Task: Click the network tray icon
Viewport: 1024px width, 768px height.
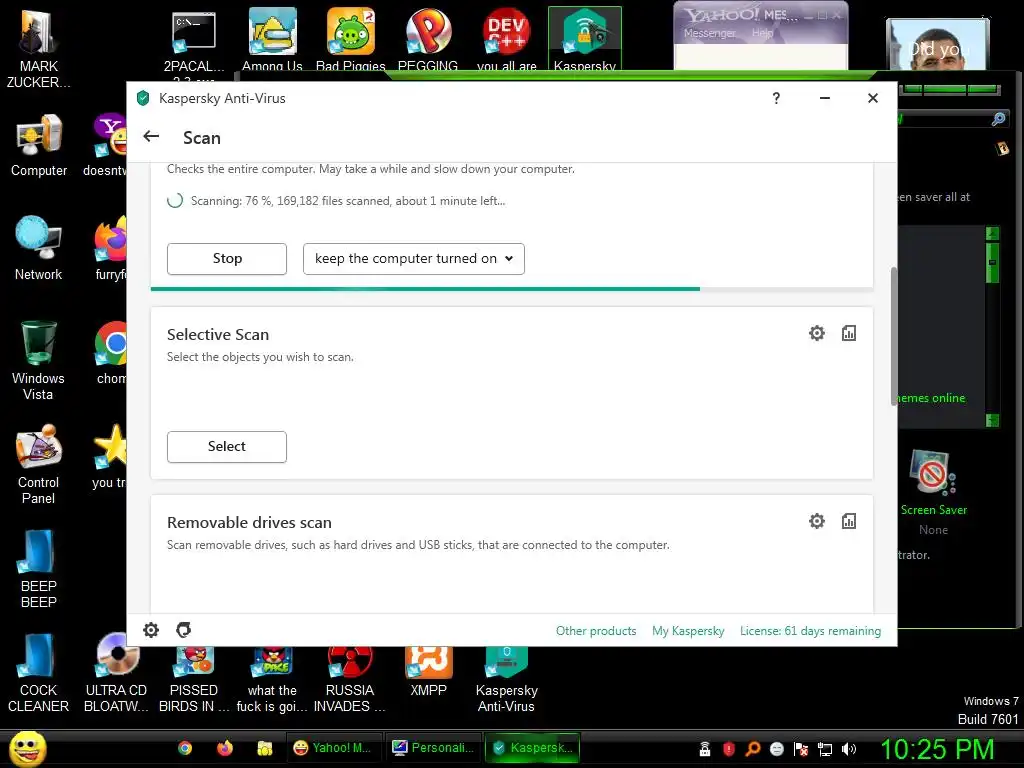Action: 825,749
